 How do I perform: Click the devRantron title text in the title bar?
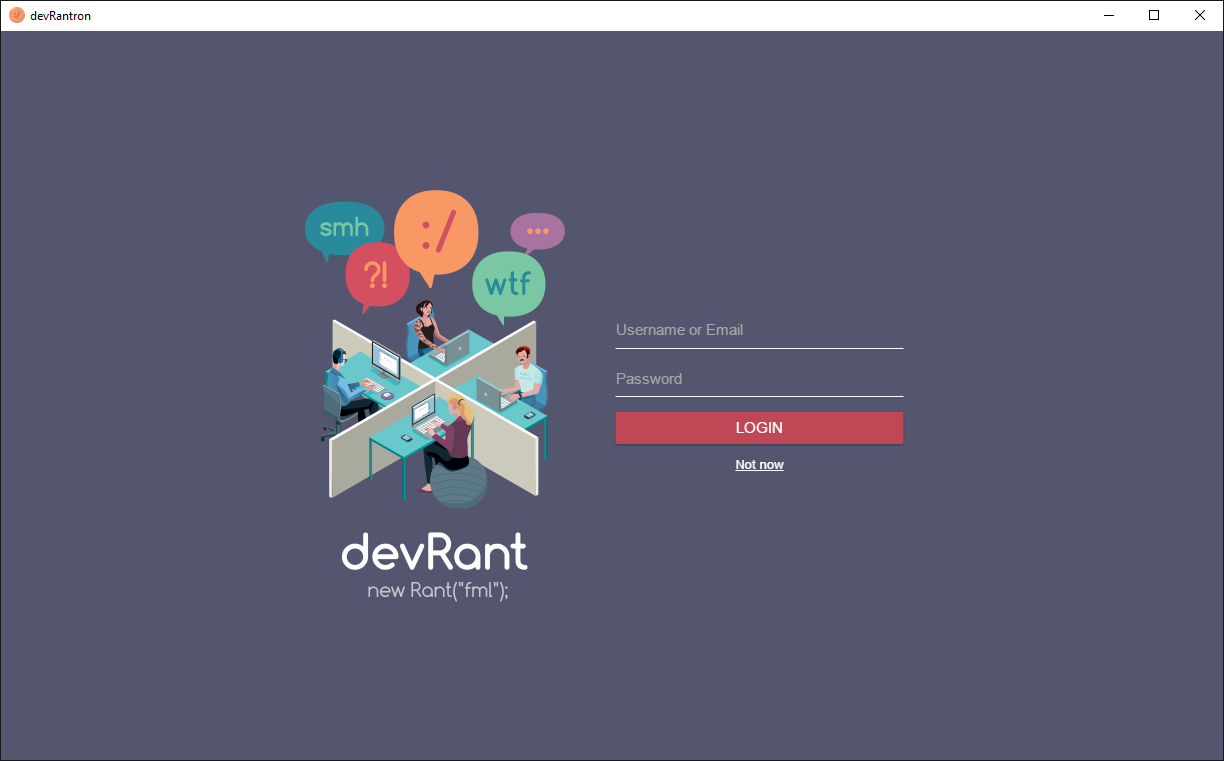[x=60, y=15]
